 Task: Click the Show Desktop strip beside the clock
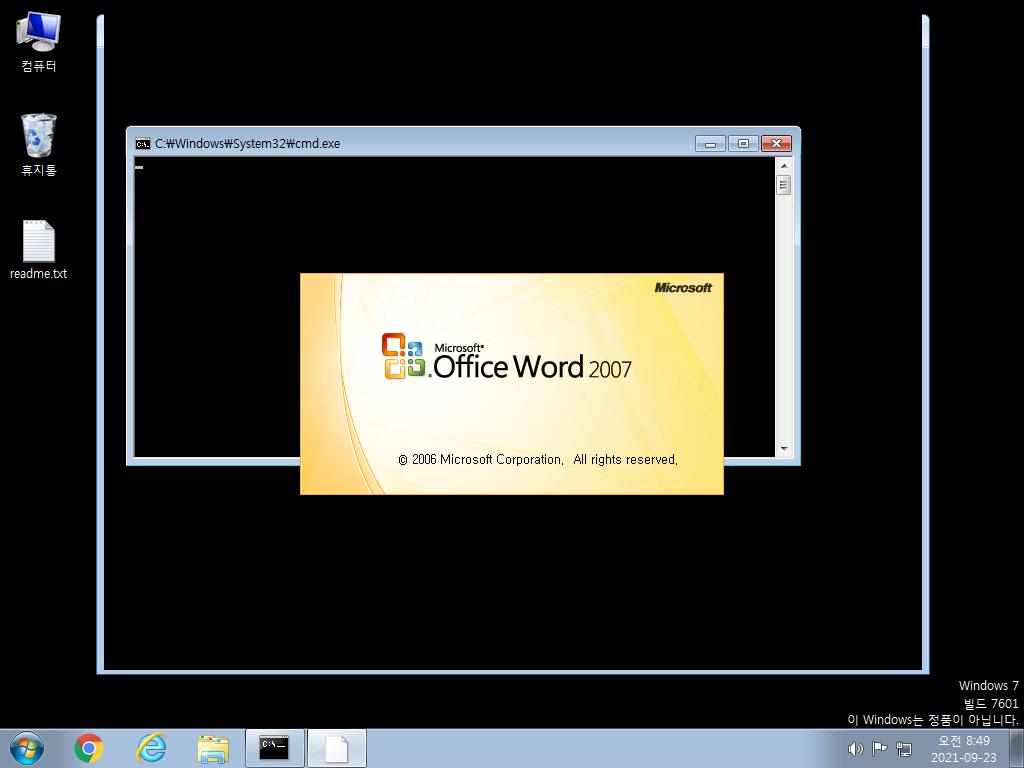[1017, 748]
